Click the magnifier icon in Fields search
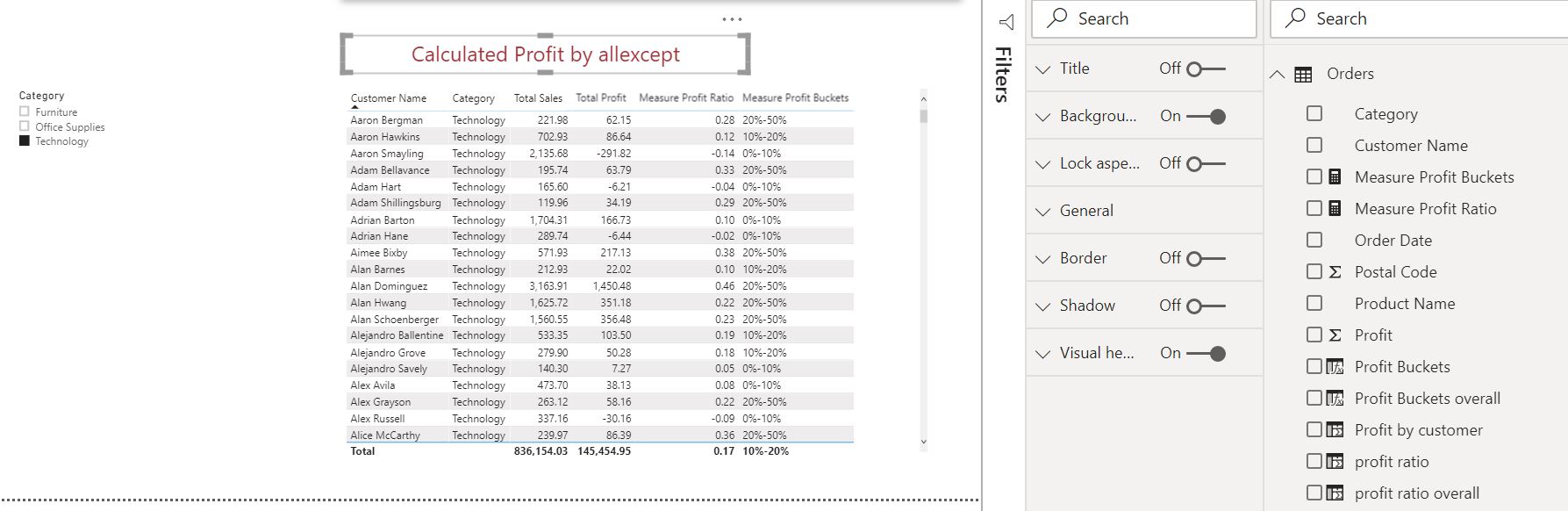 pos(1295,18)
